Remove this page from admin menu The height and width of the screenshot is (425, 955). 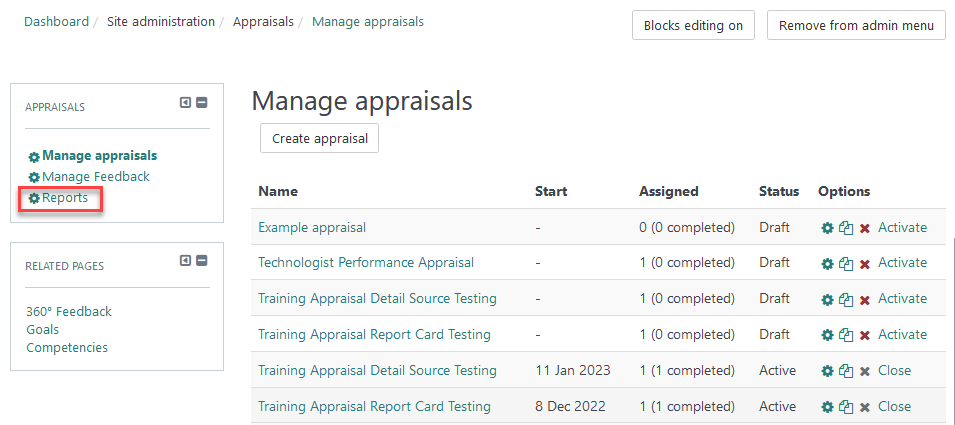click(x=856, y=26)
